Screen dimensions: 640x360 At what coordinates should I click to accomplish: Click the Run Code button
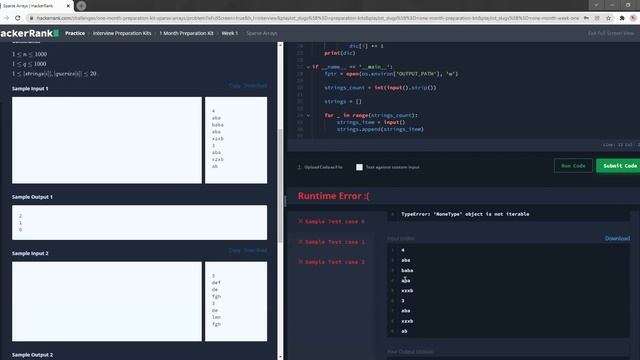(573, 166)
